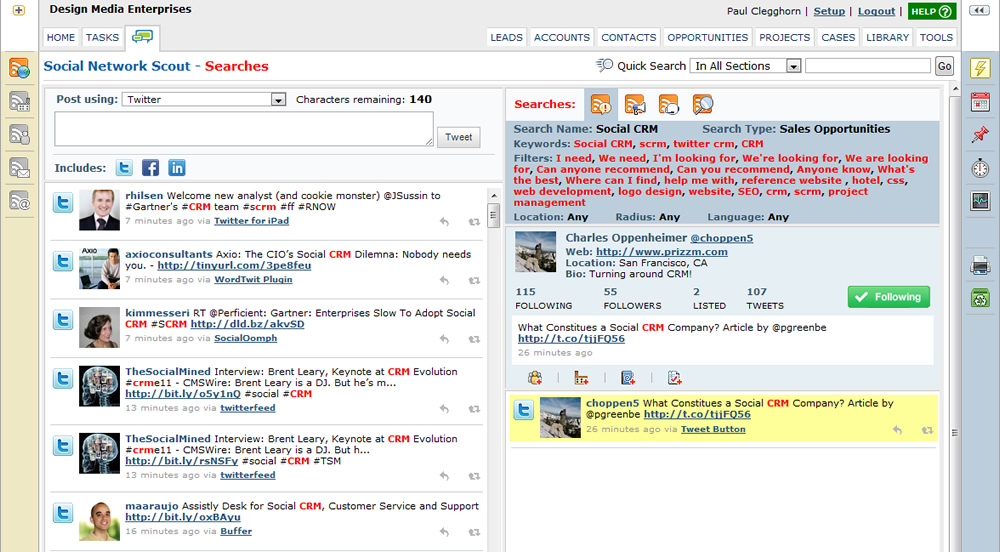Open the activity monitor graph icon
Screen dimensions: 1000x552
(980, 201)
